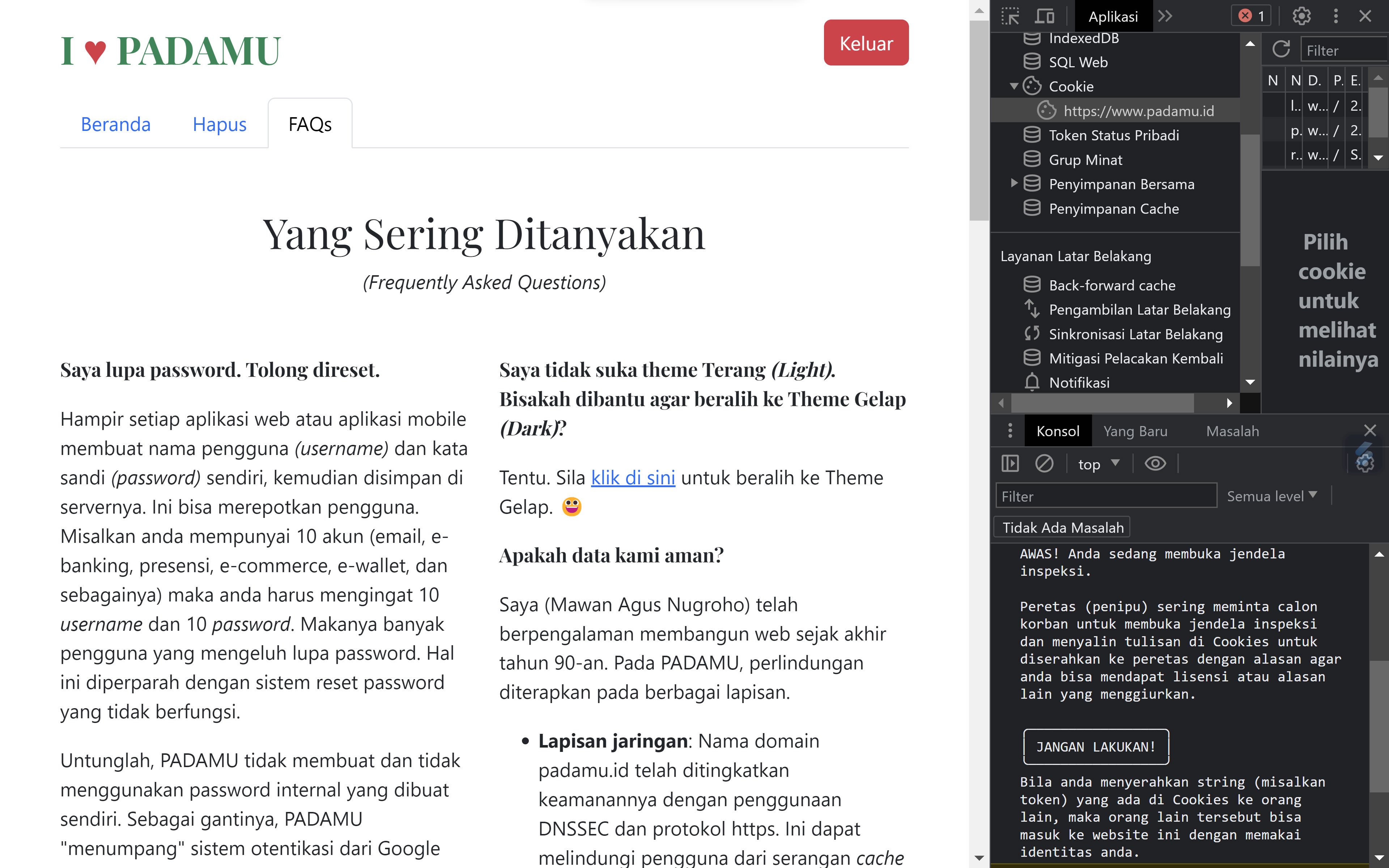Open DevTools settings gear icon
This screenshot has width=1389, height=868.
[x=1301, y=16]
